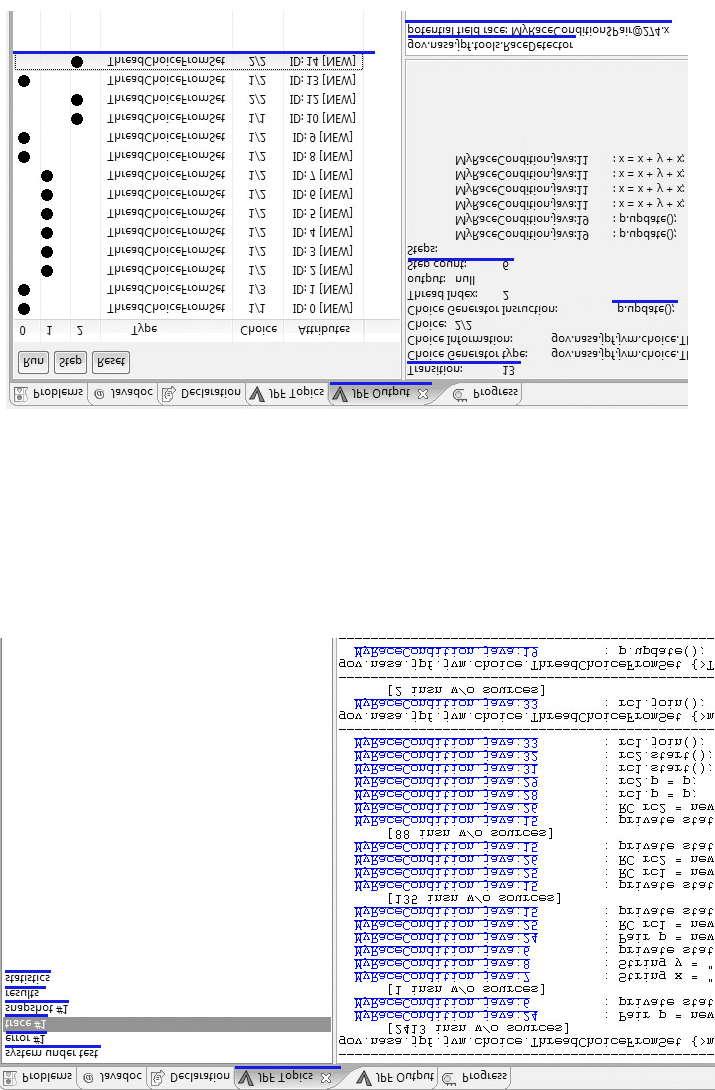This screenshot has width=715, height=1090.
Task: Select table row with ID: 0 [NEW]
Action: tap(188, 309)
